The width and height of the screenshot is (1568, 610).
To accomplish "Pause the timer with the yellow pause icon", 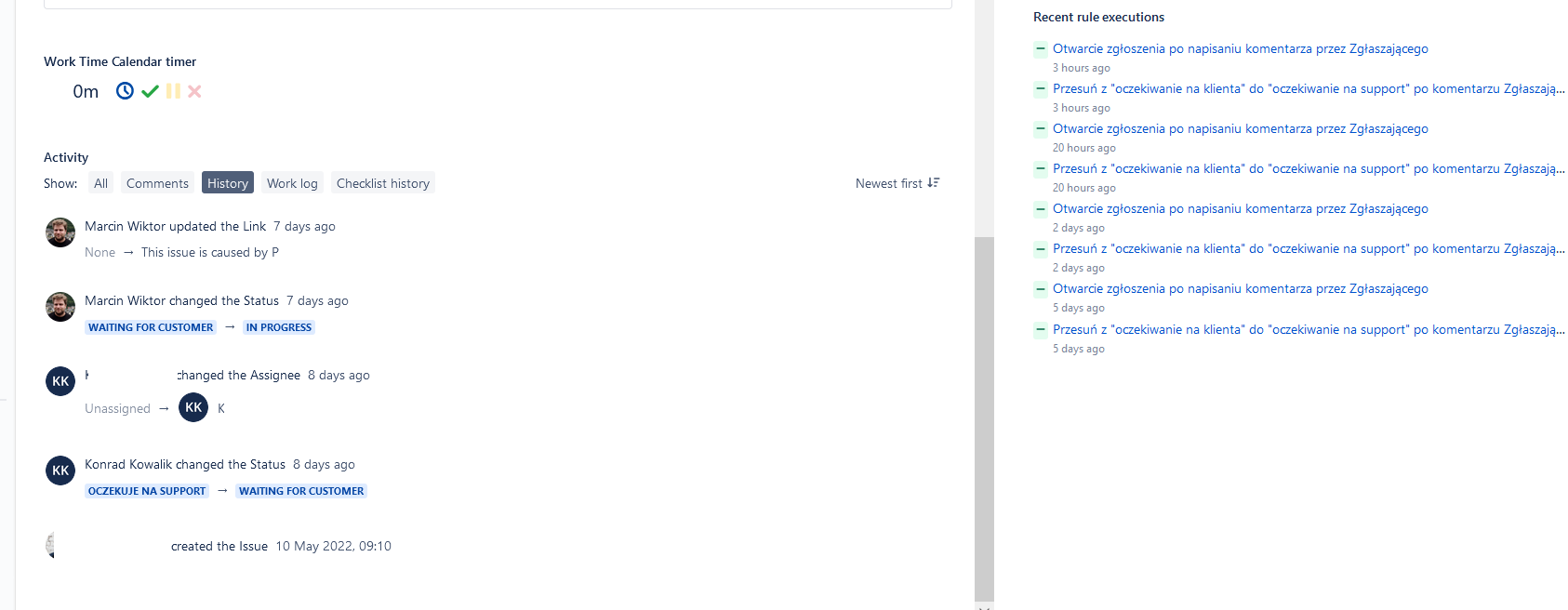I will (173, 91).
